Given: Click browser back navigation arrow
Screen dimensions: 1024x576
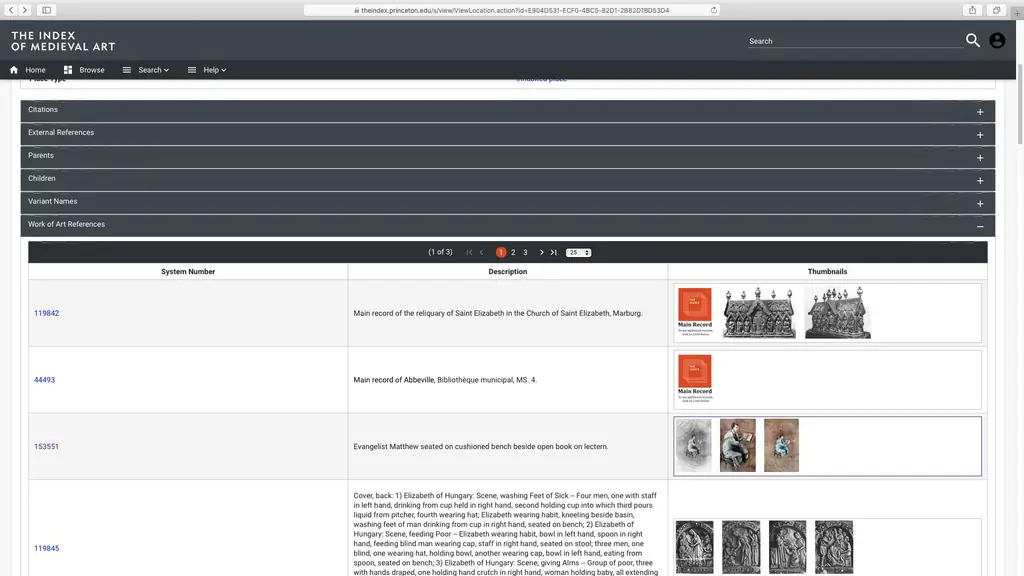Looking at the screenshot, I should [11, 10].
